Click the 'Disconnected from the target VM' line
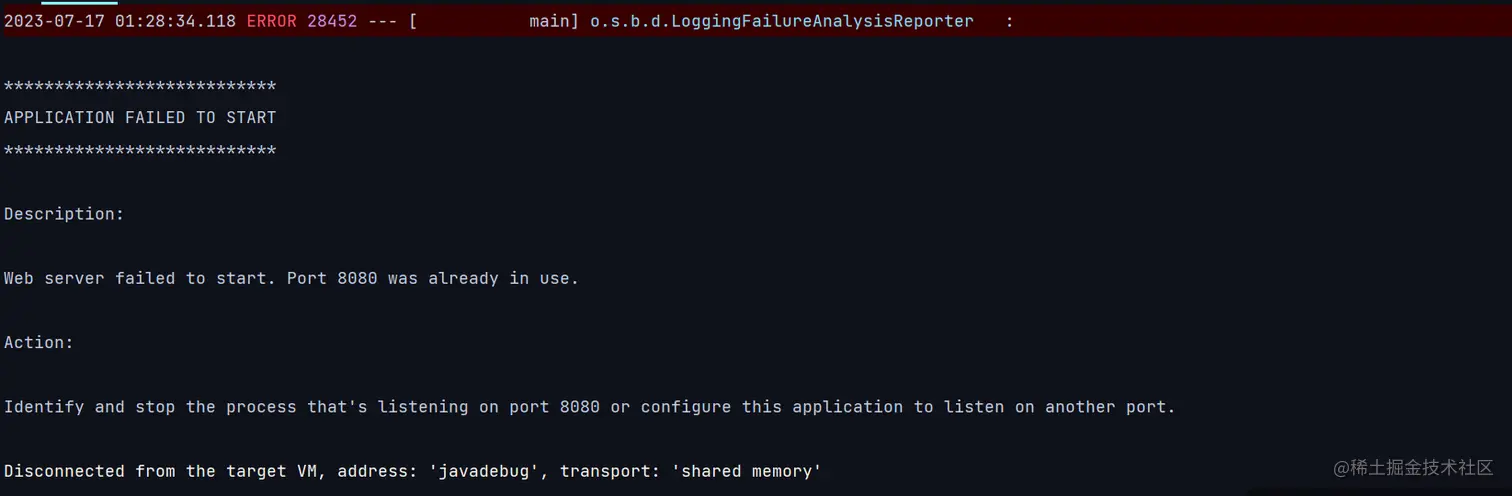The height and width of the screenshot is (496, 1512). tap(413, 471)
